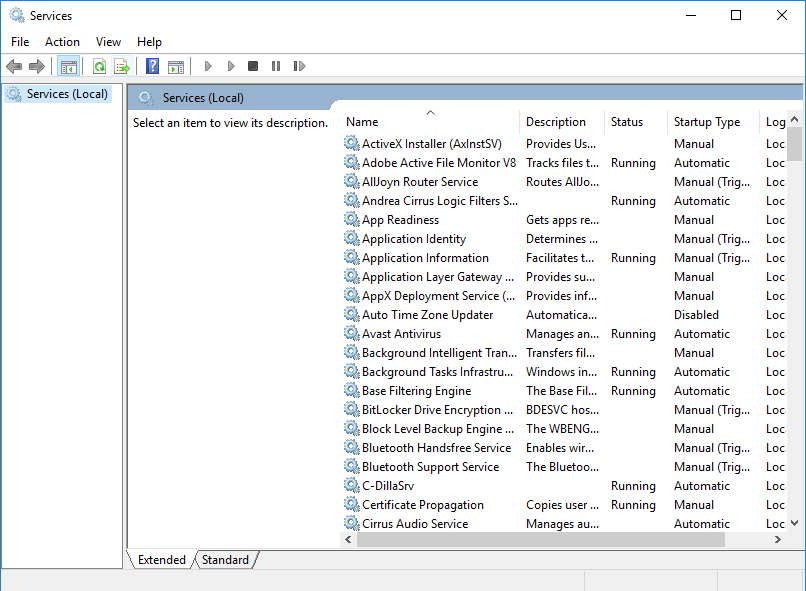Select Background Tasks Infrastructure service
The height and width of the screenshot is (591, 806).
(564, 372)
